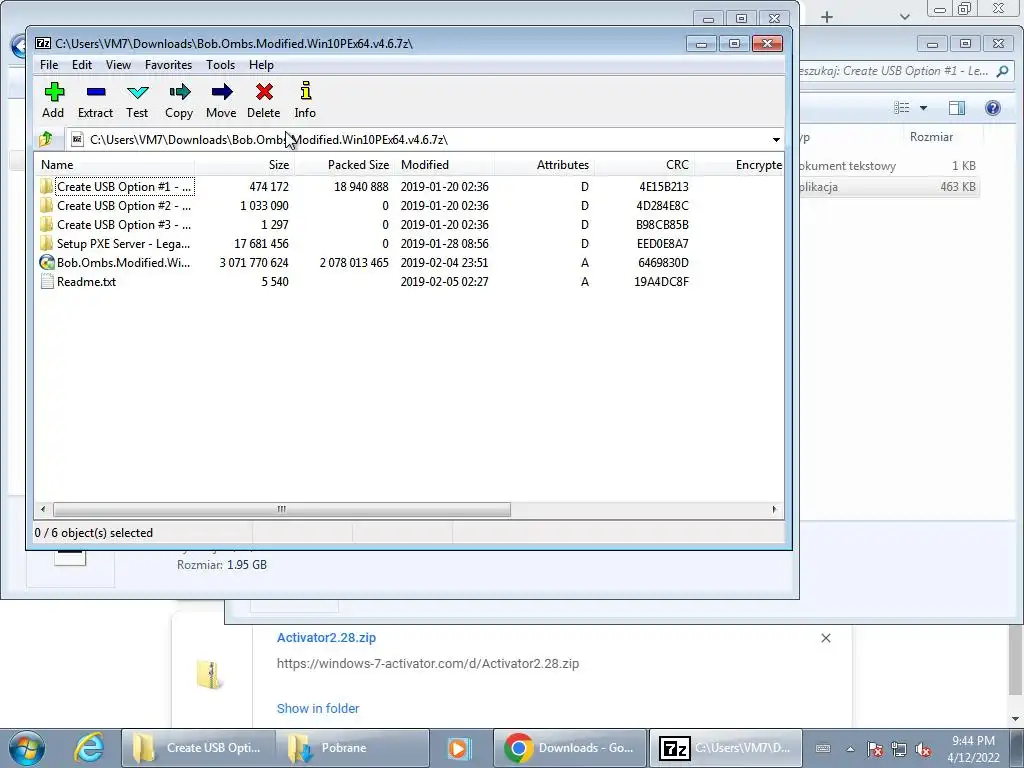This screenshot has height=768, width=1024.
Task: Launch Internet Explorer from taskbar
Action: click(x=89, y=747)
